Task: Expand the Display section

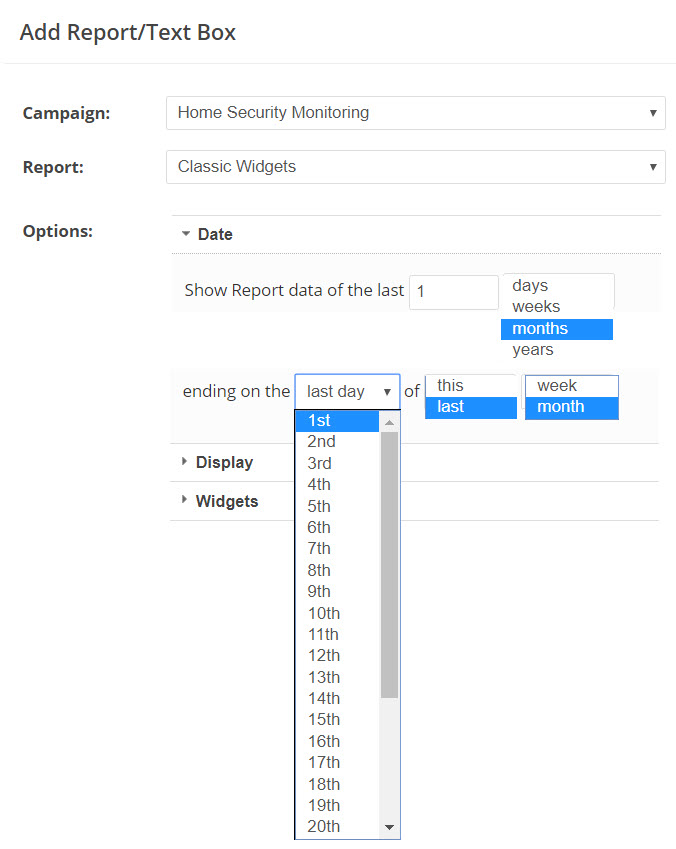Action: click(224, 463)
